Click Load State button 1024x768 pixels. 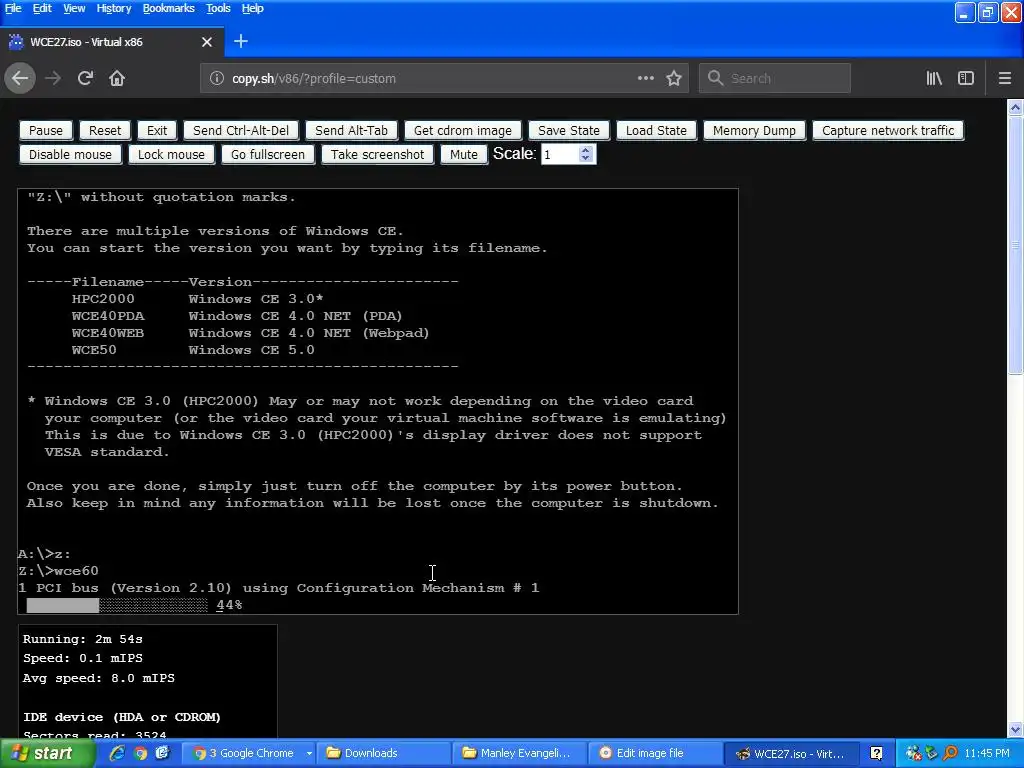click(656, 131)
